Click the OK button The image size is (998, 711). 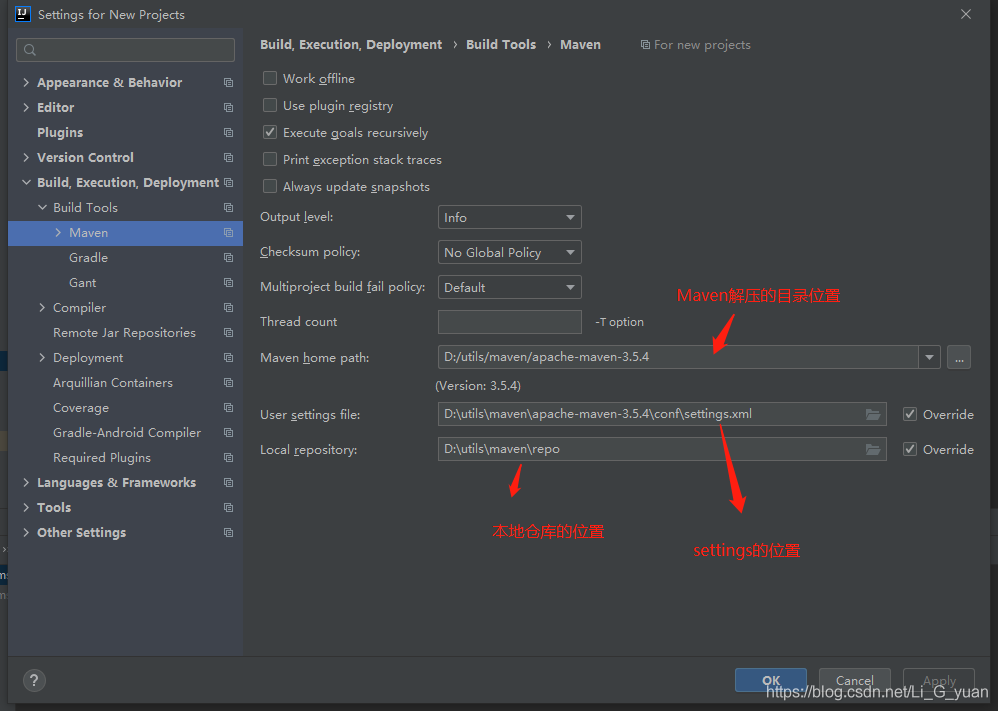pos(771,680)
